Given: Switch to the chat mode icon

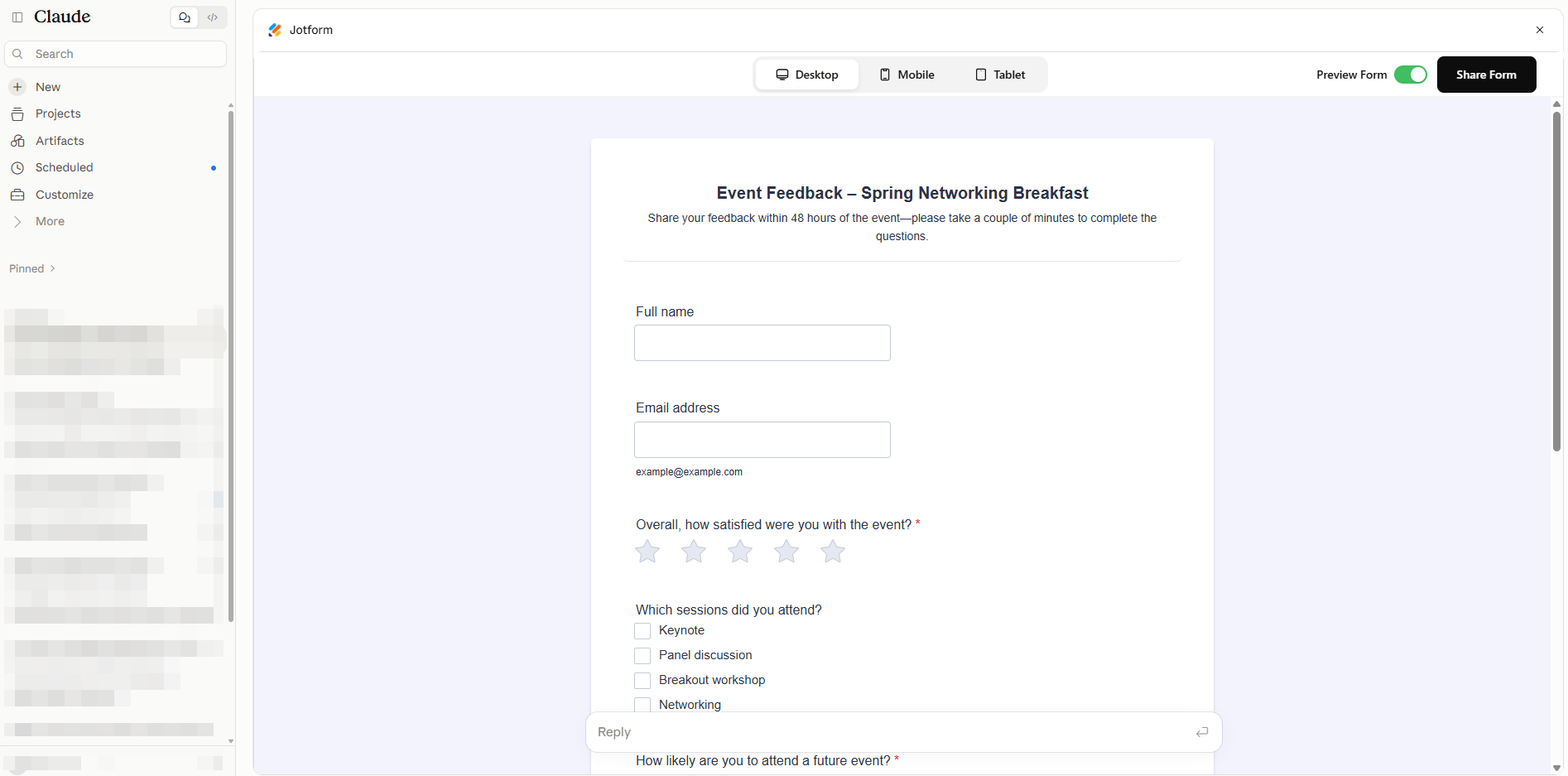Looking at the screenshot, I should tap(185, 17).
